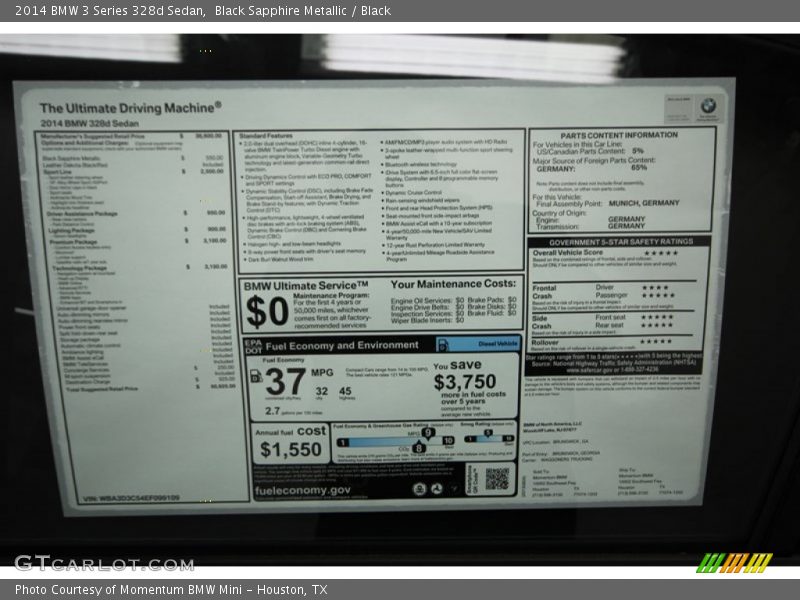Click 'MUNICH, GERMANY' assembly point text
The height and width of the screenshot is (600, 800).
pos(644,203)
